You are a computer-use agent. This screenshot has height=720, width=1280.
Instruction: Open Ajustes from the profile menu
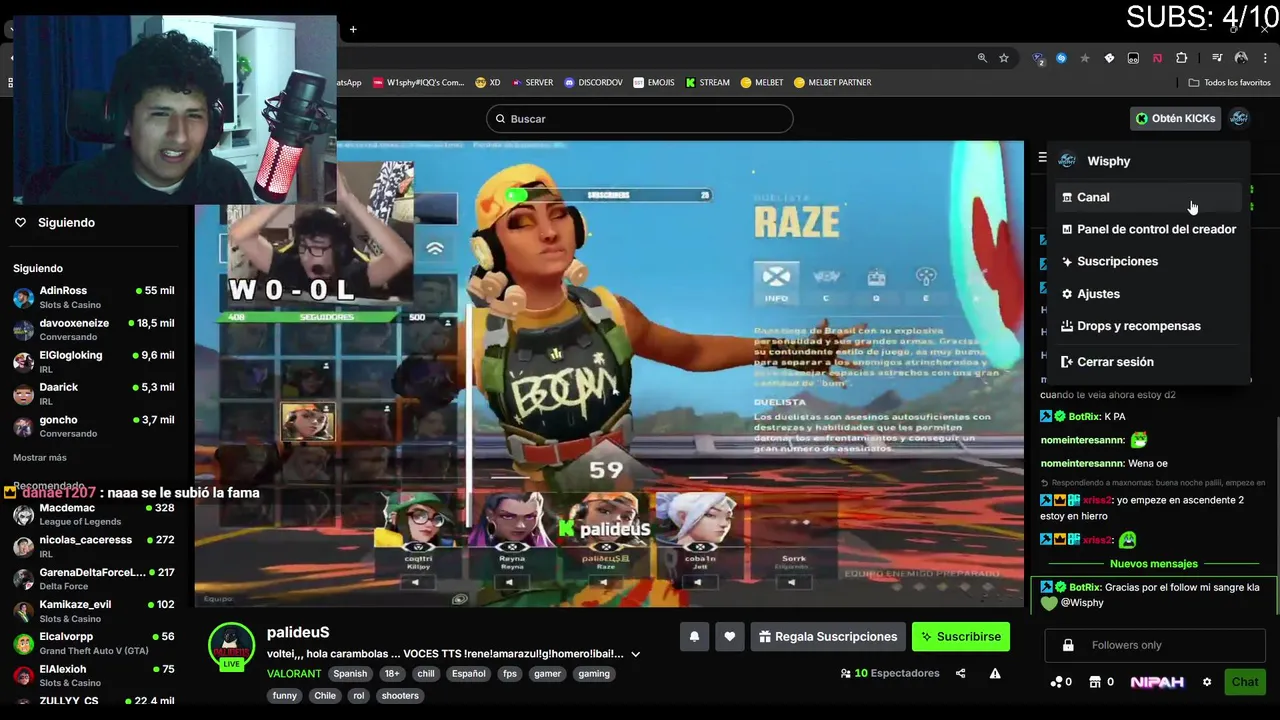pyautogui.click(x=1147, y=294)
